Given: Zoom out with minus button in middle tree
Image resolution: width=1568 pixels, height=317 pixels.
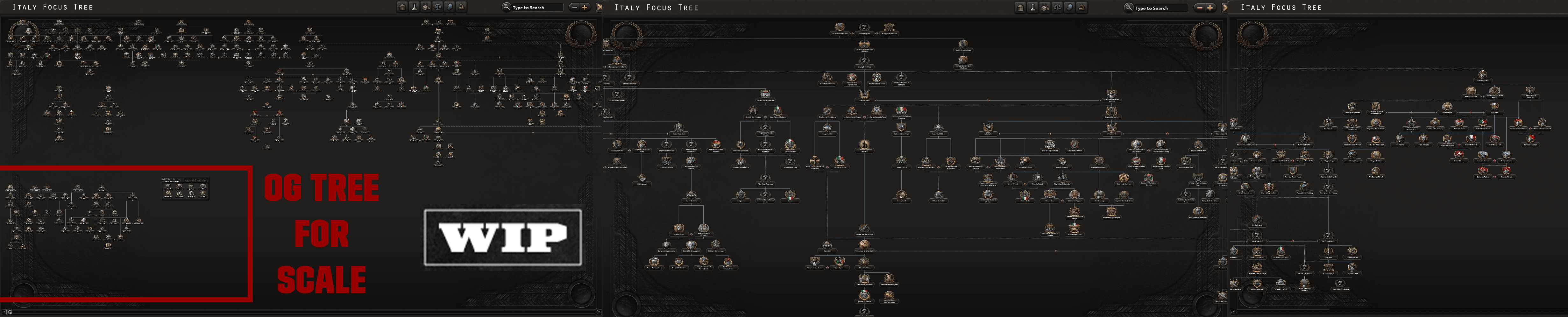Looking at the screenshot, I should coord(1200,8).
